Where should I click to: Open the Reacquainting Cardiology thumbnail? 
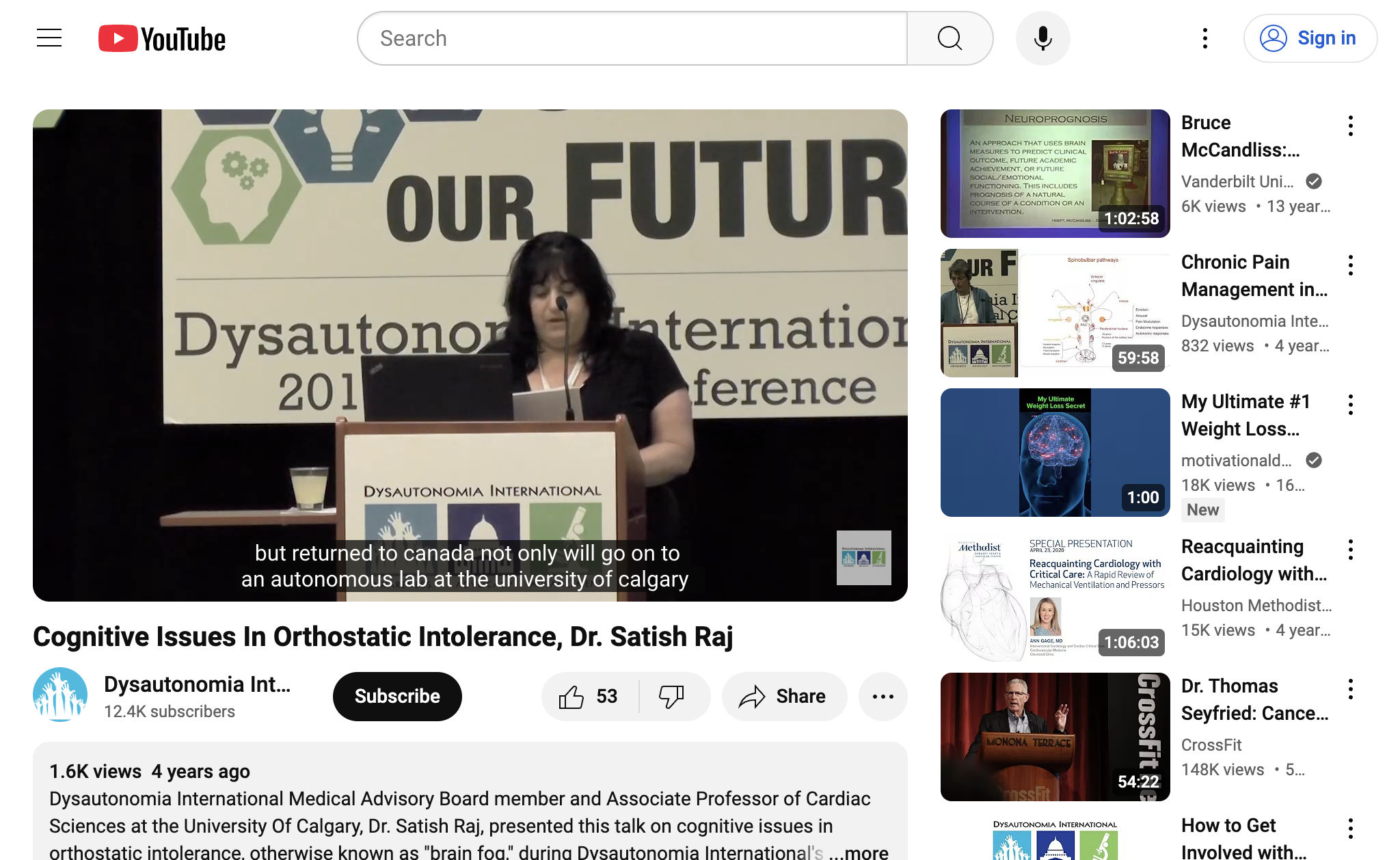[x=1055, y=597]
